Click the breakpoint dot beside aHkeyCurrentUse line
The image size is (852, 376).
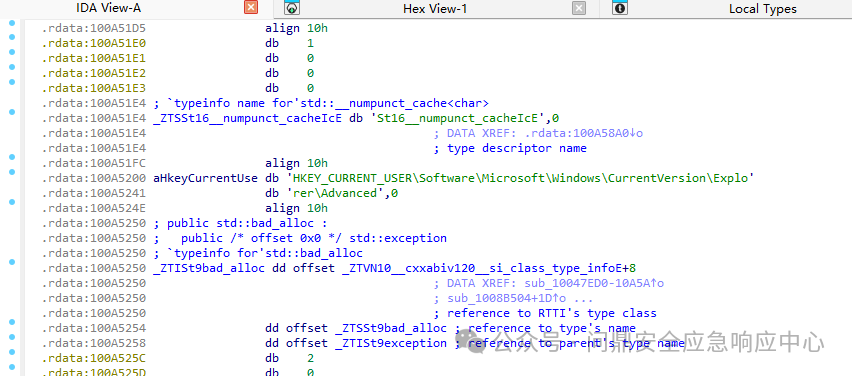12,172
